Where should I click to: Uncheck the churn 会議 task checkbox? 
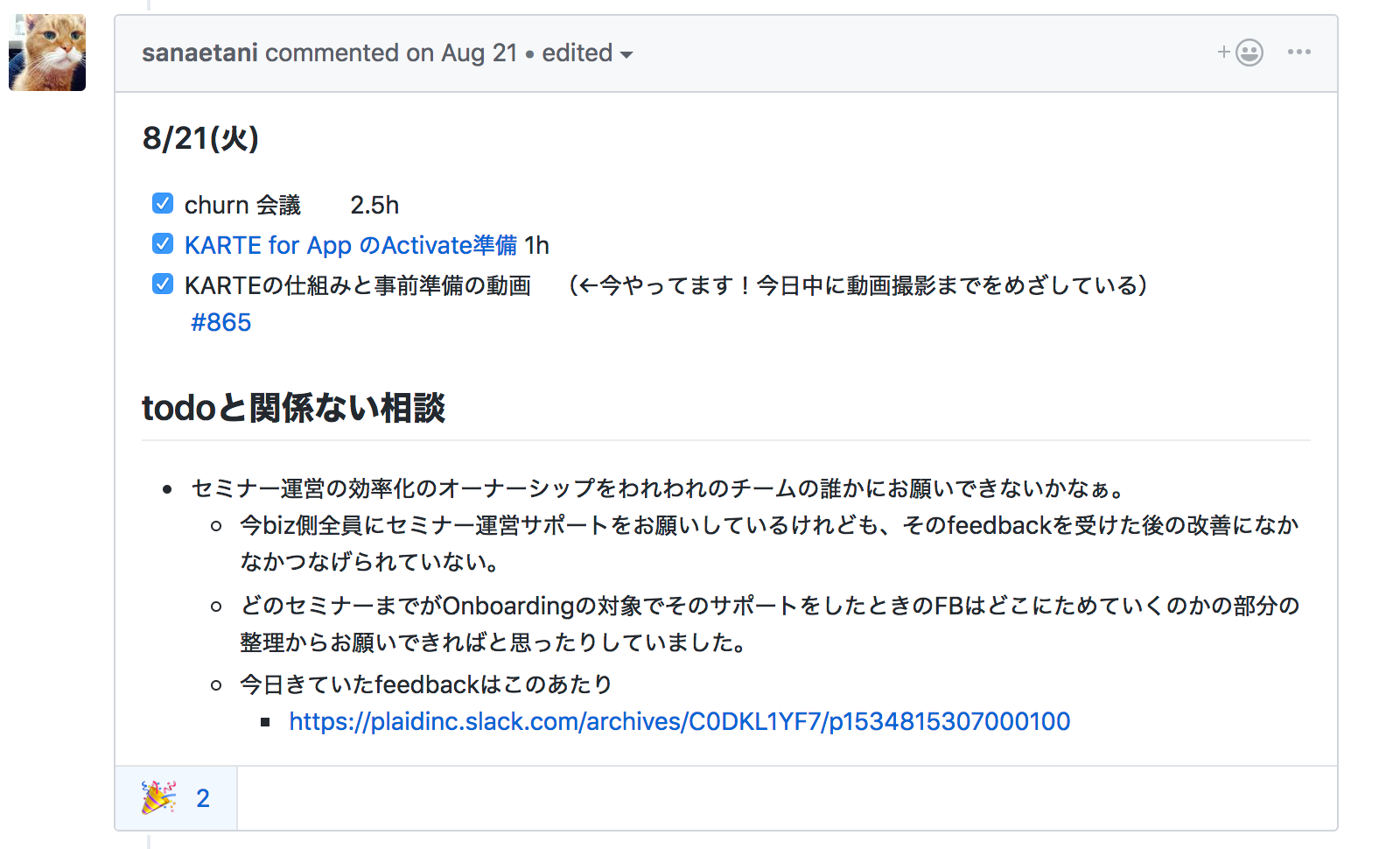tap(163, 204)
